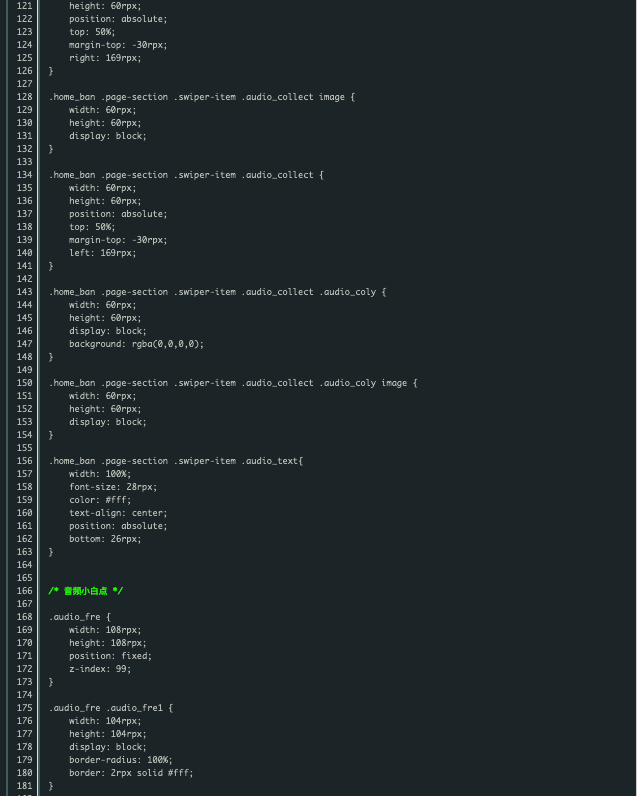
Task: Click the 'text-align: center;' declaration
Action: coord(118,513)
